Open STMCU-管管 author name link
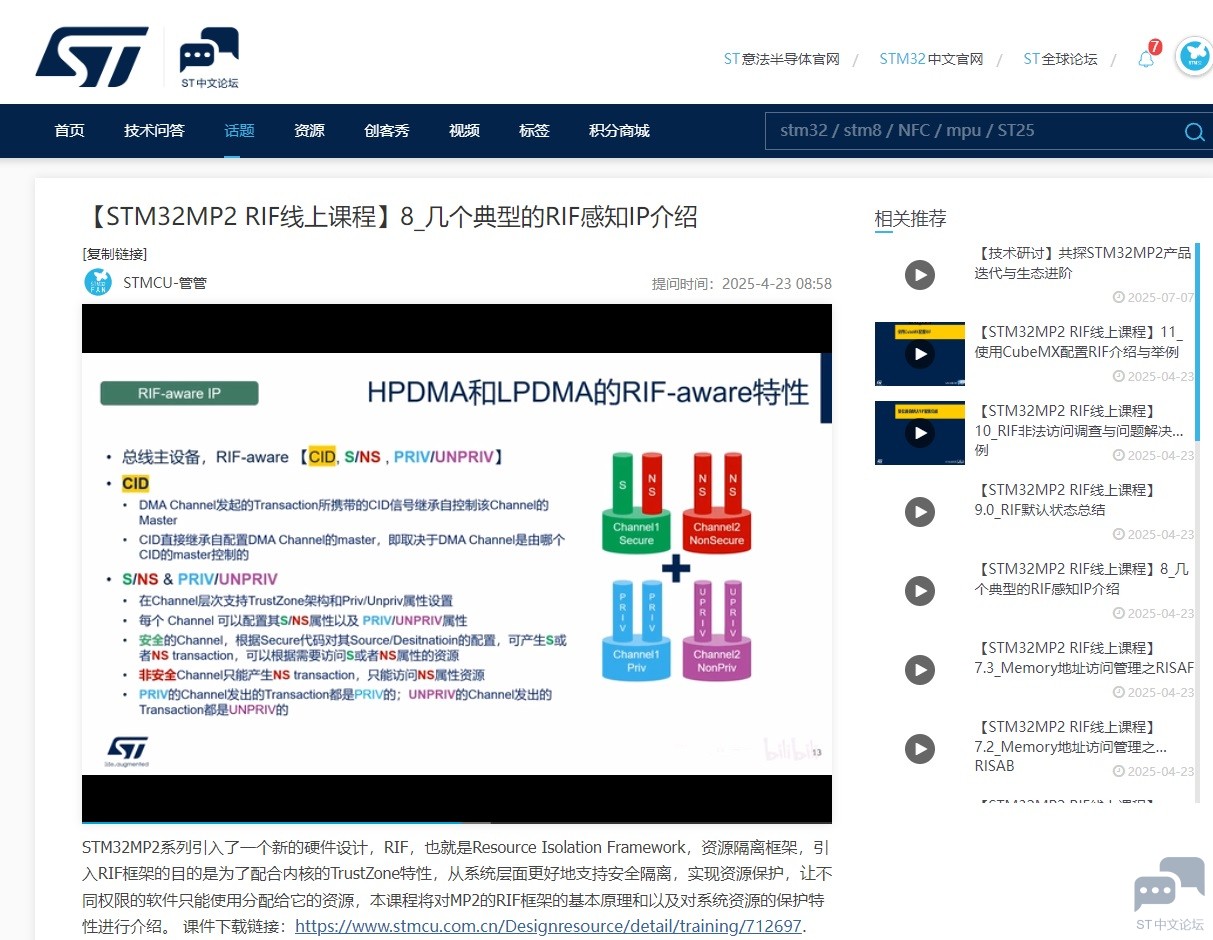Viewport: 1213px width, 940px height. coord(165,283)
